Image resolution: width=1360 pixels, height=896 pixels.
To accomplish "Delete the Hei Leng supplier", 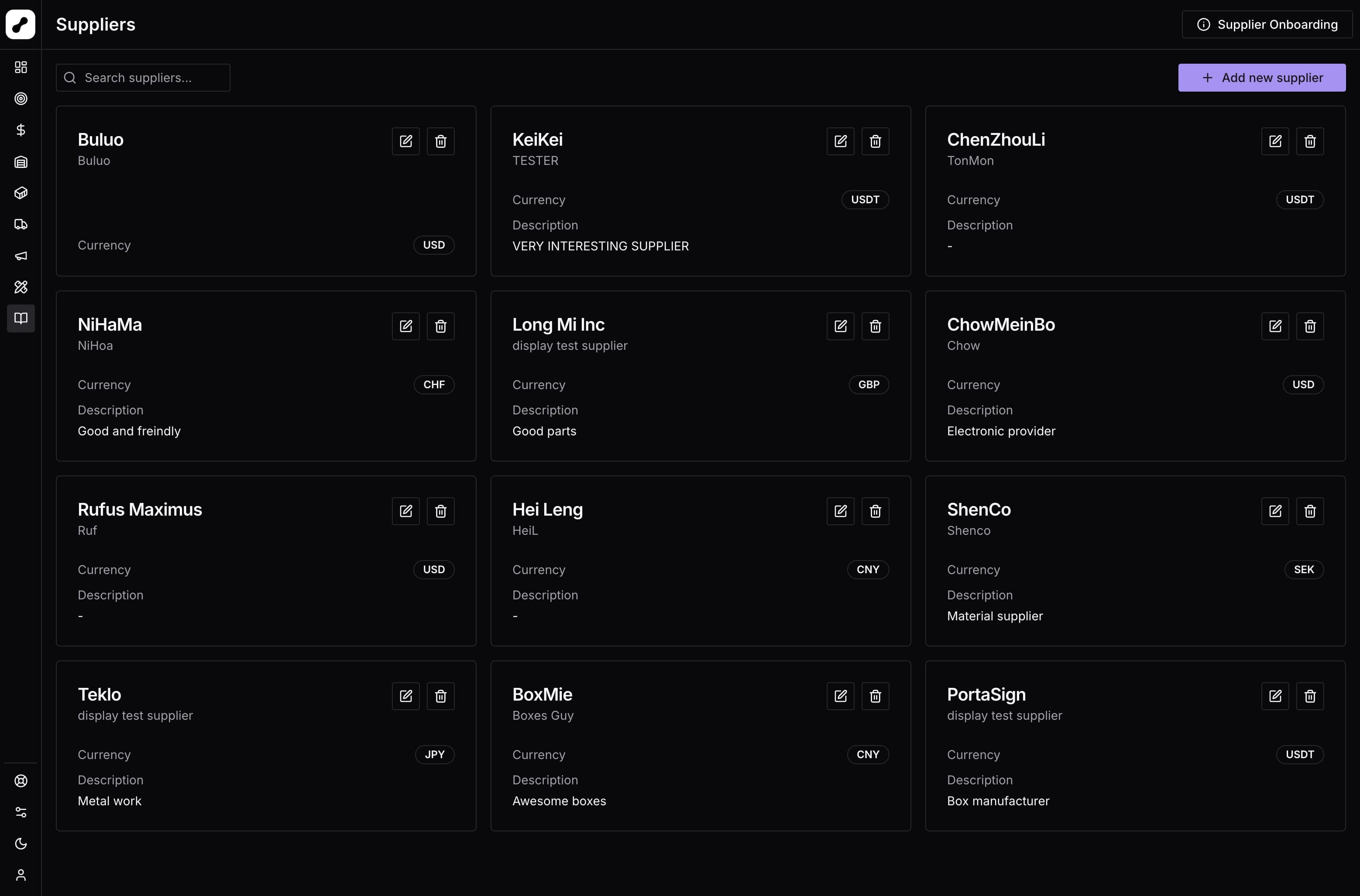I will [x=875, y=511].
